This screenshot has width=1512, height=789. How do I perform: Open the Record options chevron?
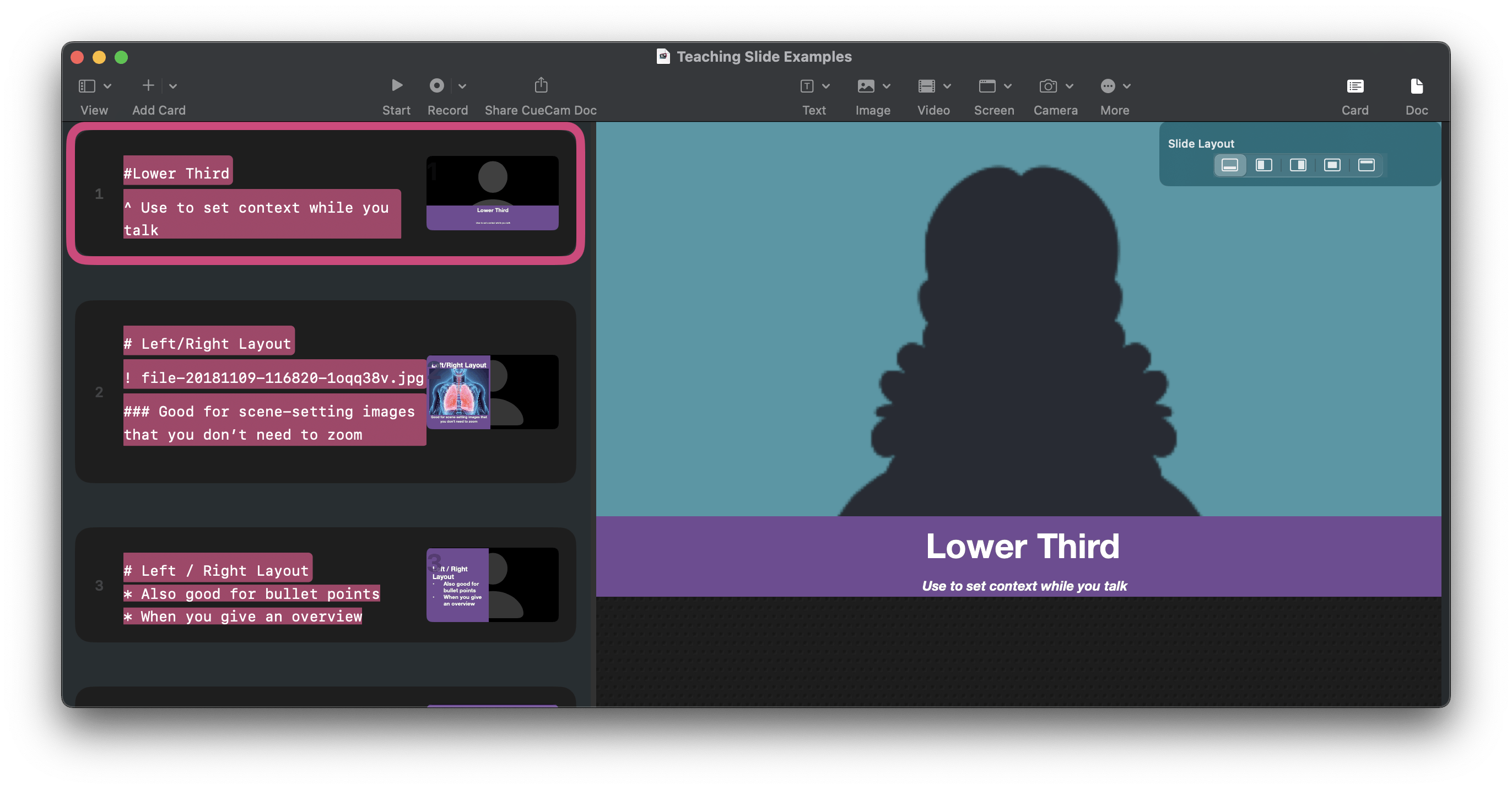coord(462,87)
